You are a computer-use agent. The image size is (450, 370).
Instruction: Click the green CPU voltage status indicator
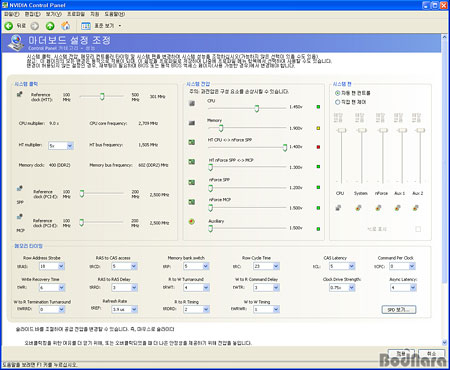coord(318,107)
